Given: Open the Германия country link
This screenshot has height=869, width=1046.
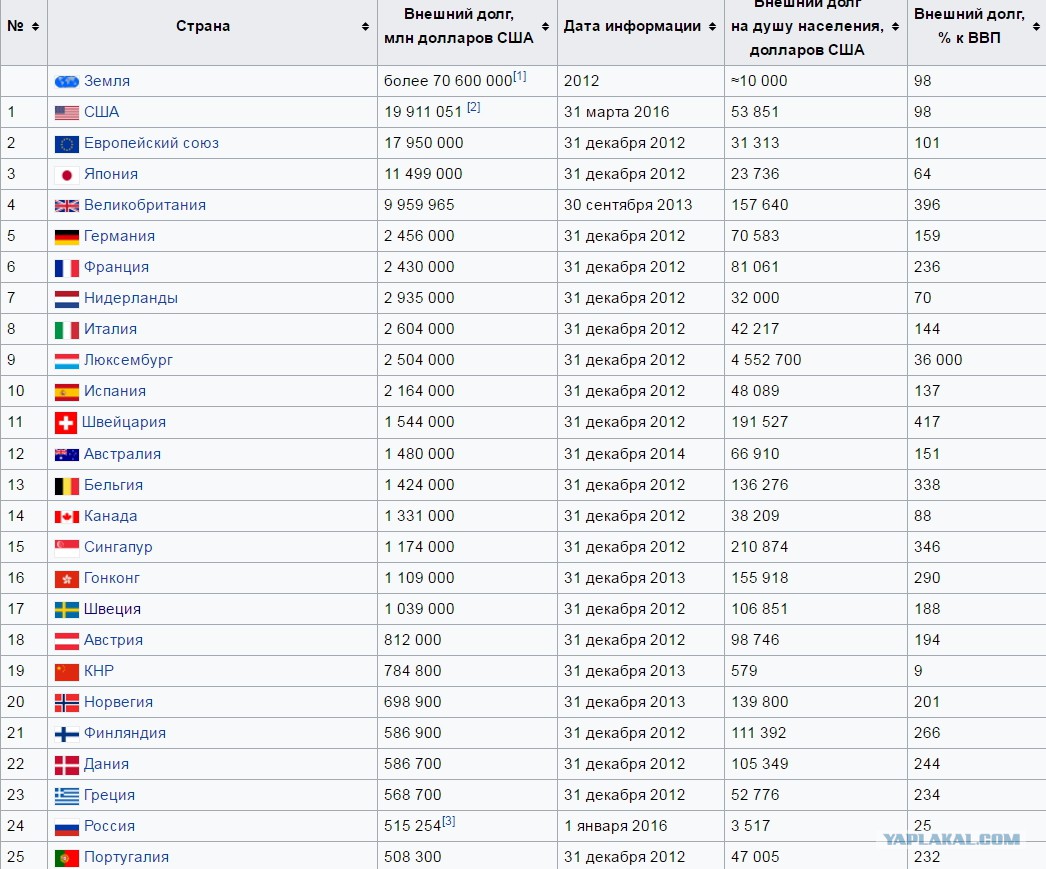Looking at the screenshot, I should 119,236.
